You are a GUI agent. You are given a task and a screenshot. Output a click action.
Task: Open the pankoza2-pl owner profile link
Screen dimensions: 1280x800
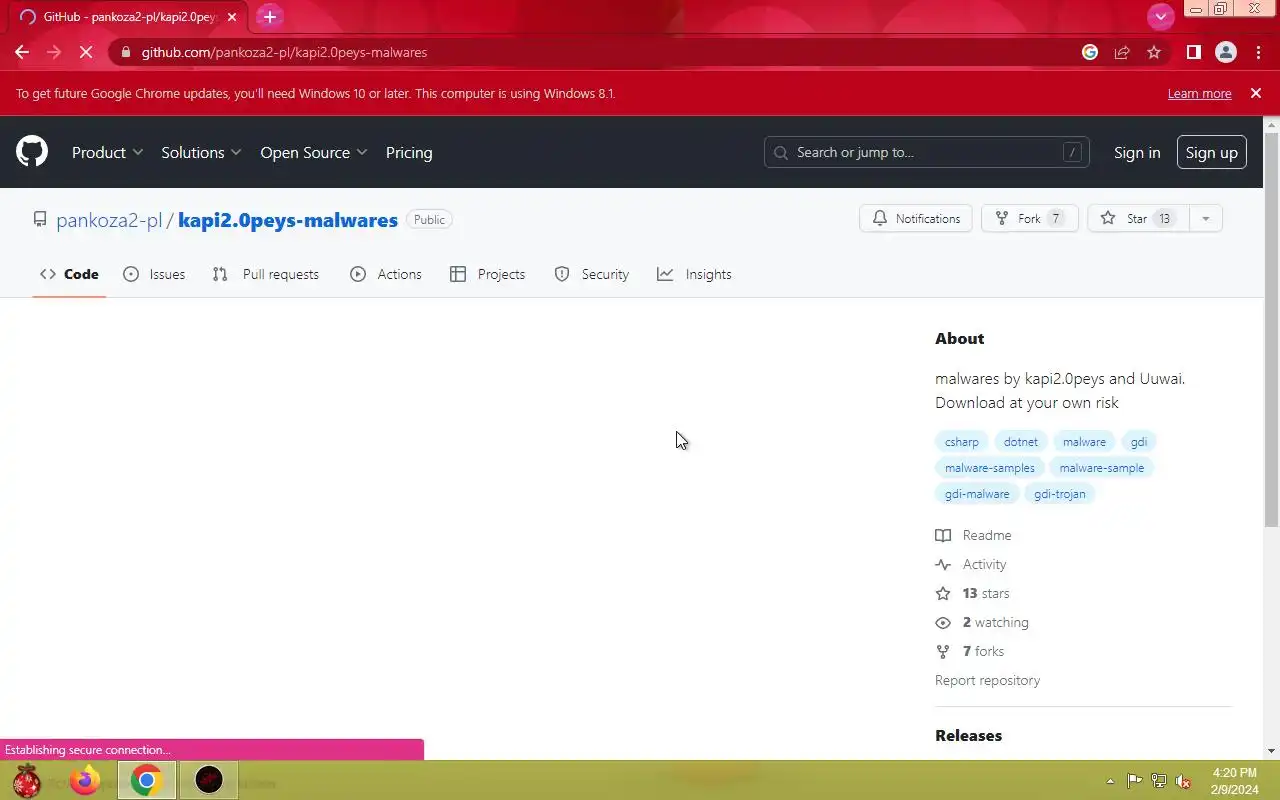109,220
